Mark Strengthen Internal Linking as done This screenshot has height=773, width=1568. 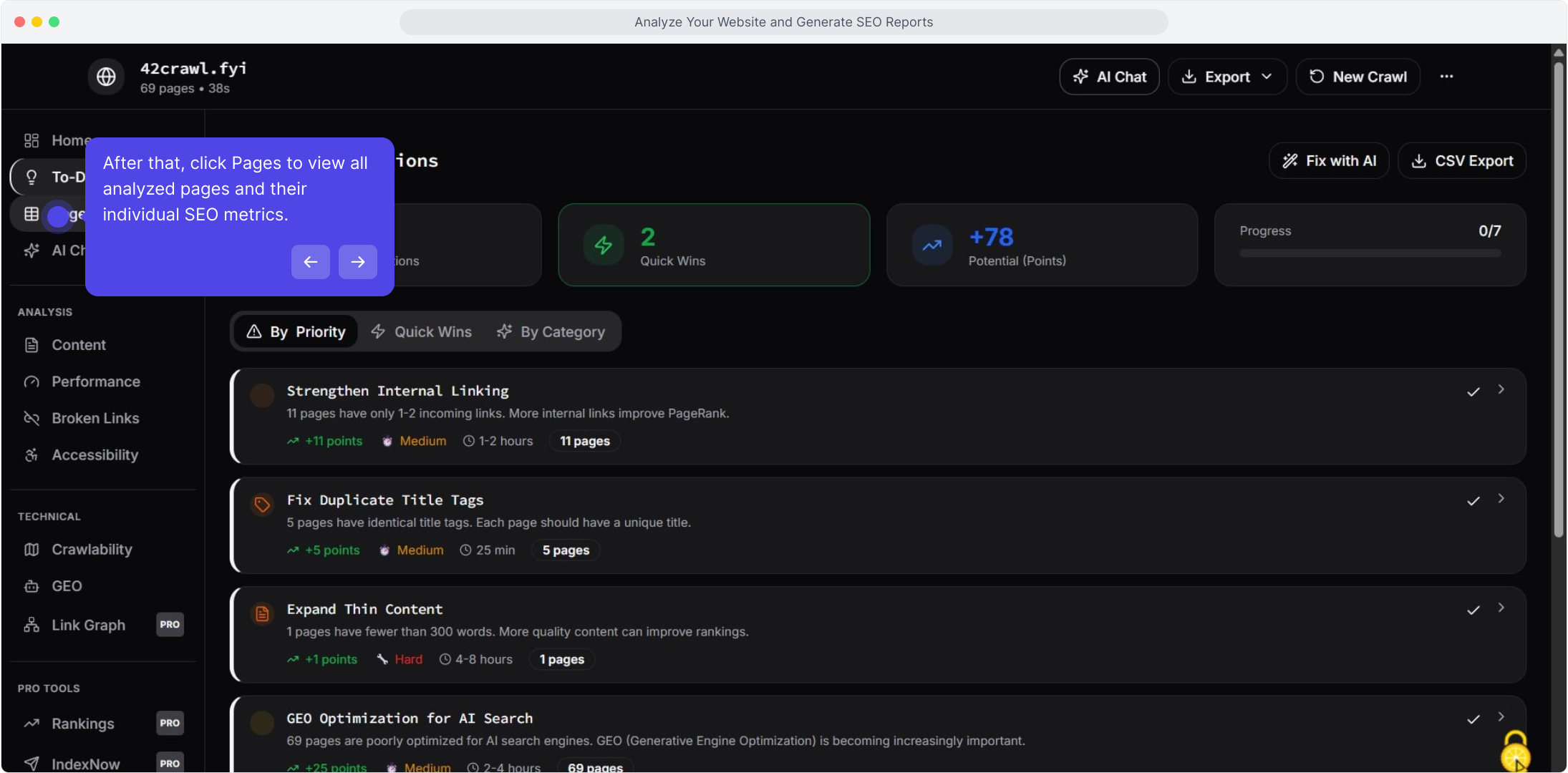click(x=1473, y=392)
